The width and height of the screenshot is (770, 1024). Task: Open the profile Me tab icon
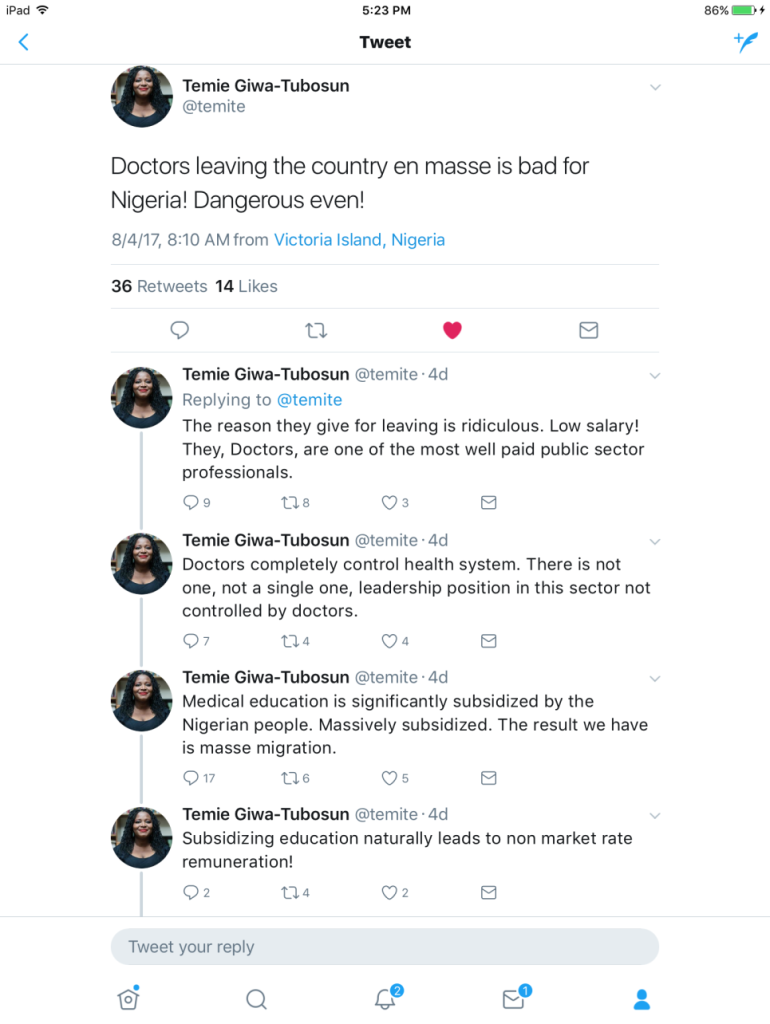coord(642,999)
